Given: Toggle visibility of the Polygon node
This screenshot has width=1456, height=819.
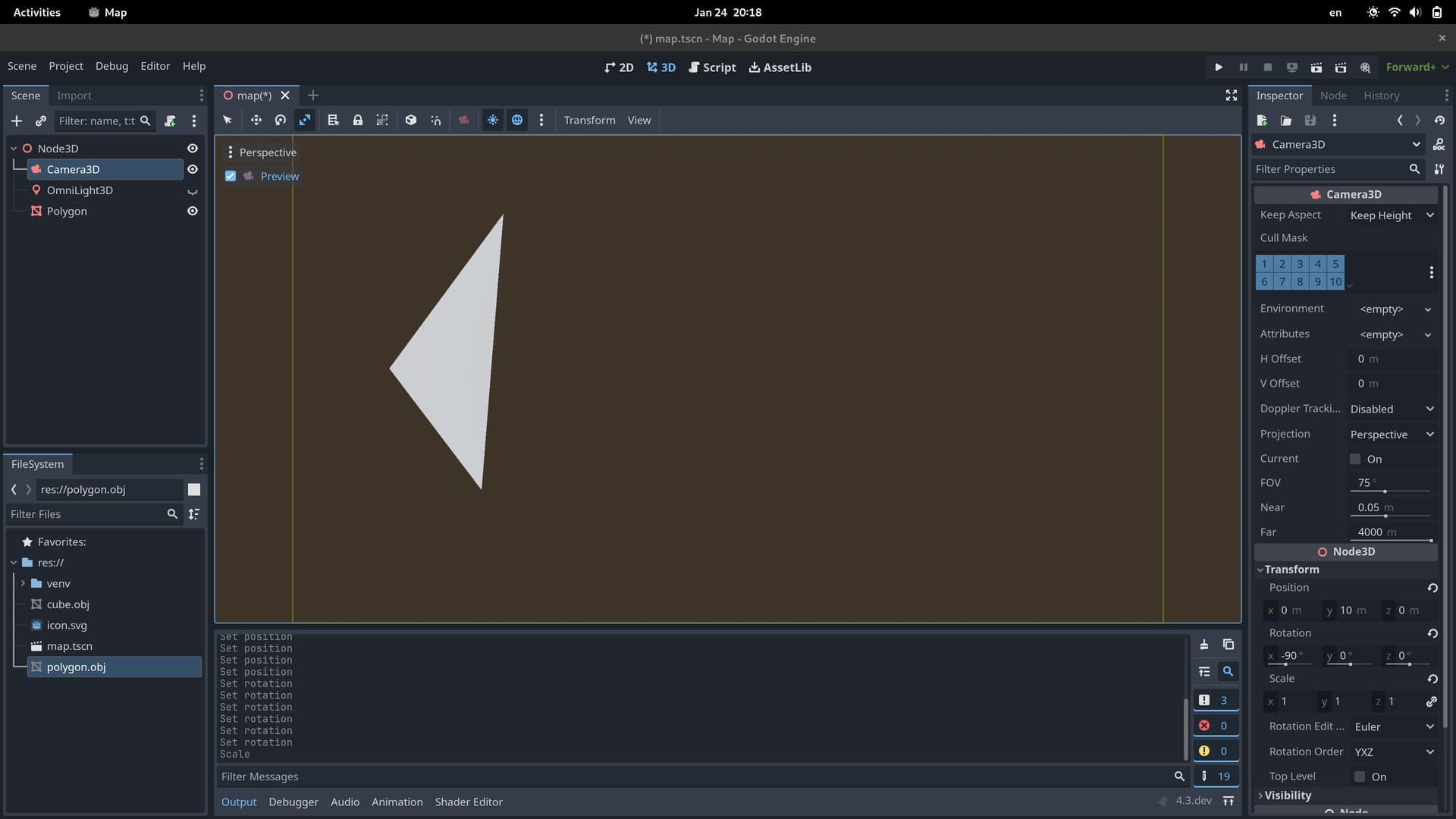Looking at the screenshot, I should click(x=193, y=211).
